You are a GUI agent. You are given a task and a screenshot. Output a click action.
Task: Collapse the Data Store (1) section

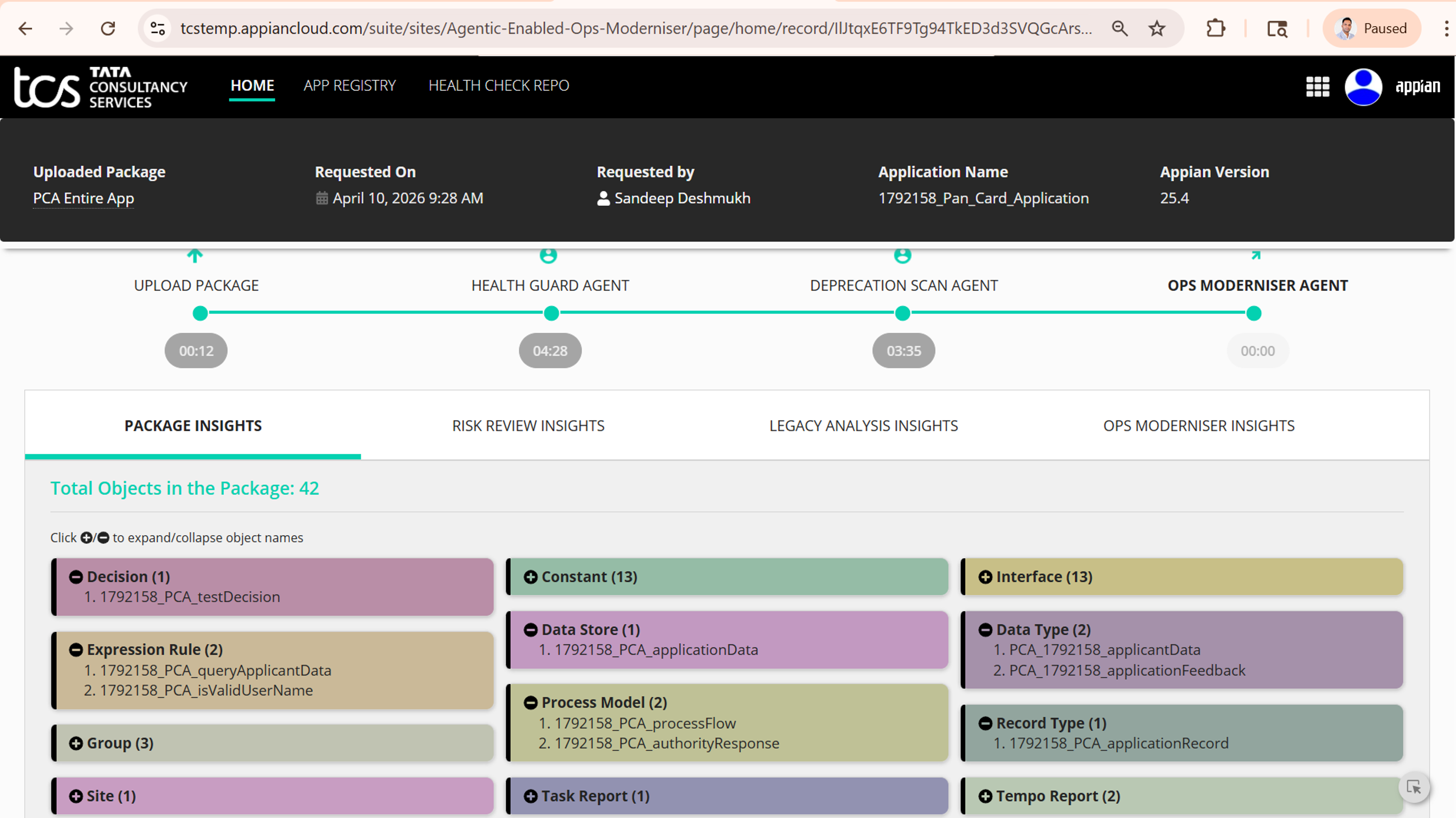[531, 630]
